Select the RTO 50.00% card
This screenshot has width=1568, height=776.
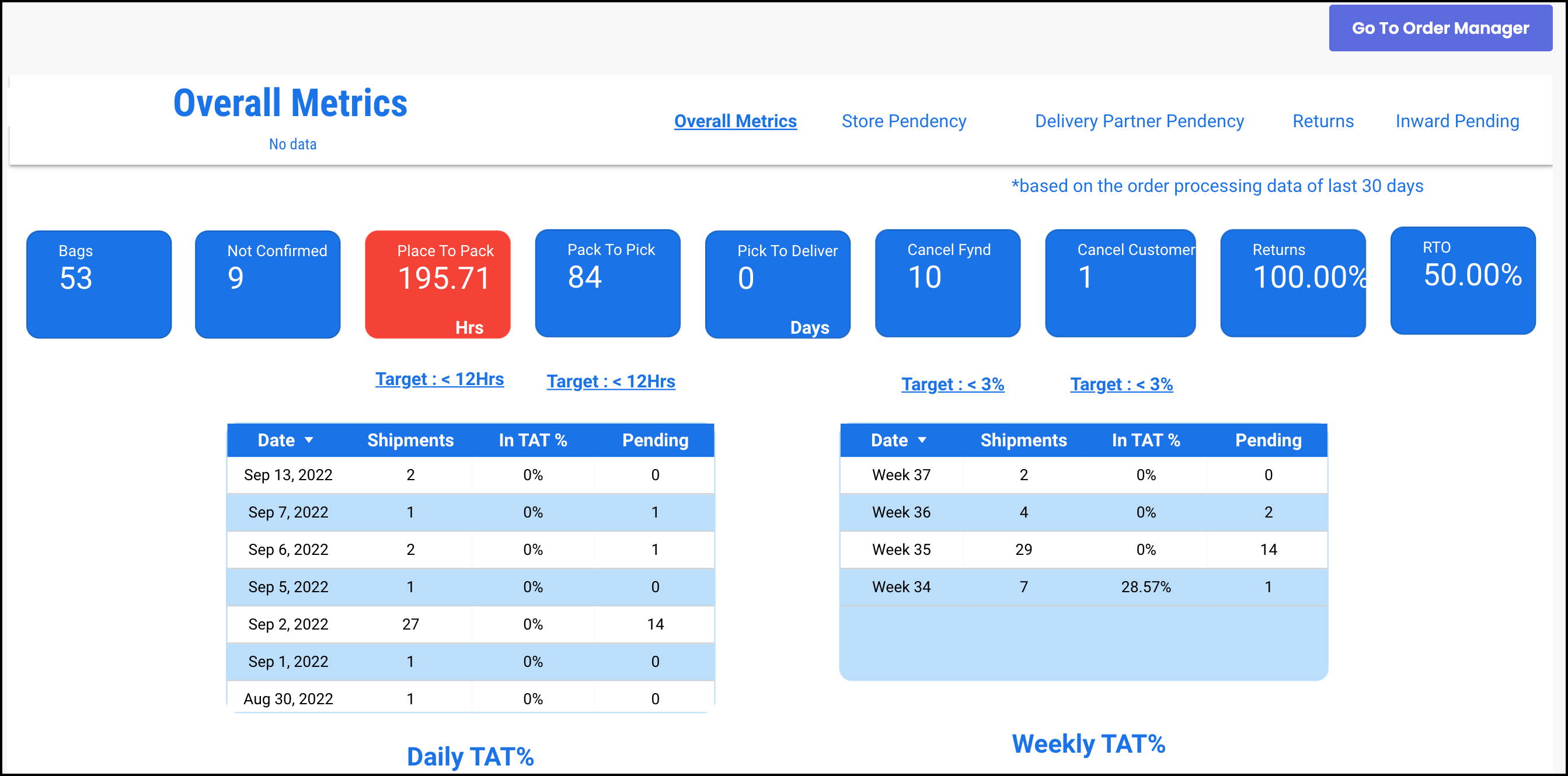point(1462,281)
